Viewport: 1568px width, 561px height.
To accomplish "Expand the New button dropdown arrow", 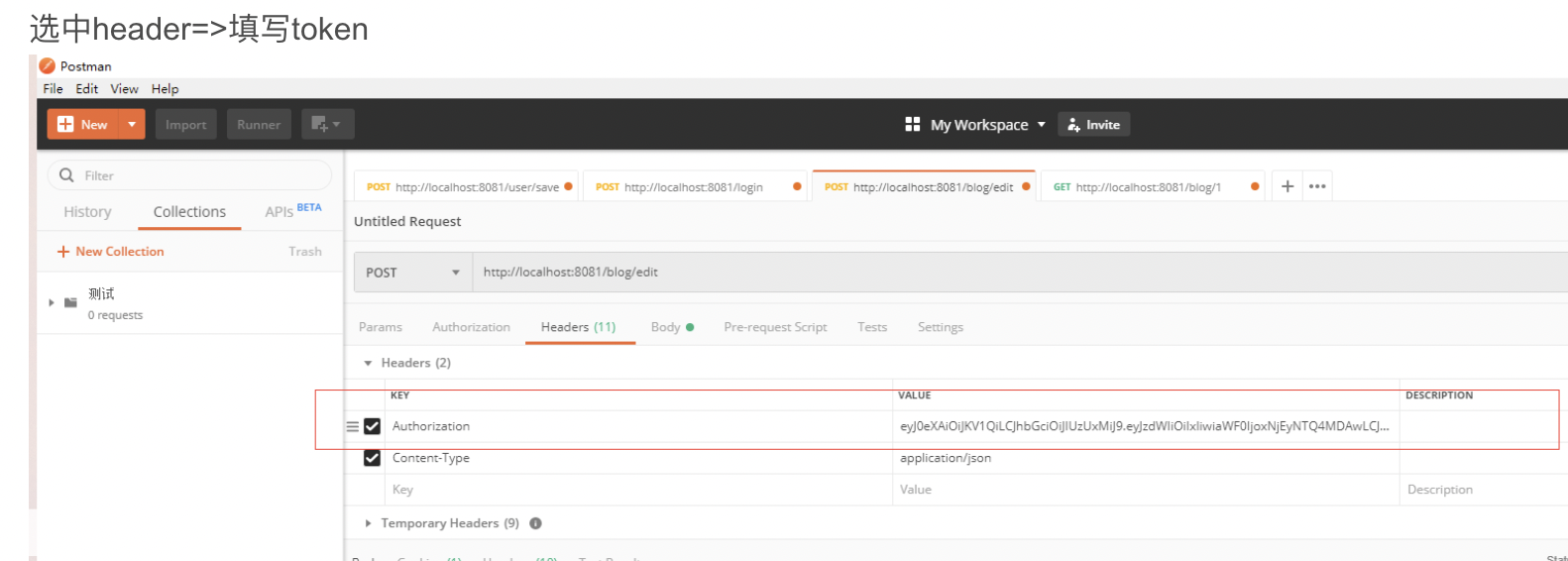I will [x=132, y=124].
